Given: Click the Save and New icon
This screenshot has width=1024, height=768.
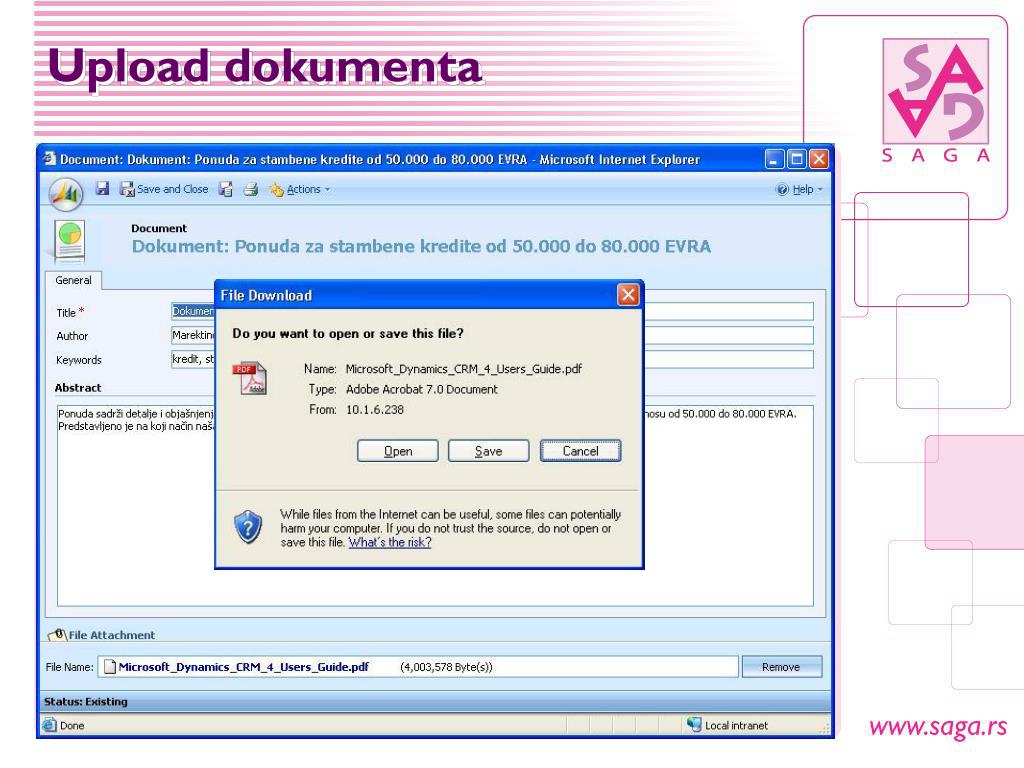Looking at the screenshot, I should [226, 189].
